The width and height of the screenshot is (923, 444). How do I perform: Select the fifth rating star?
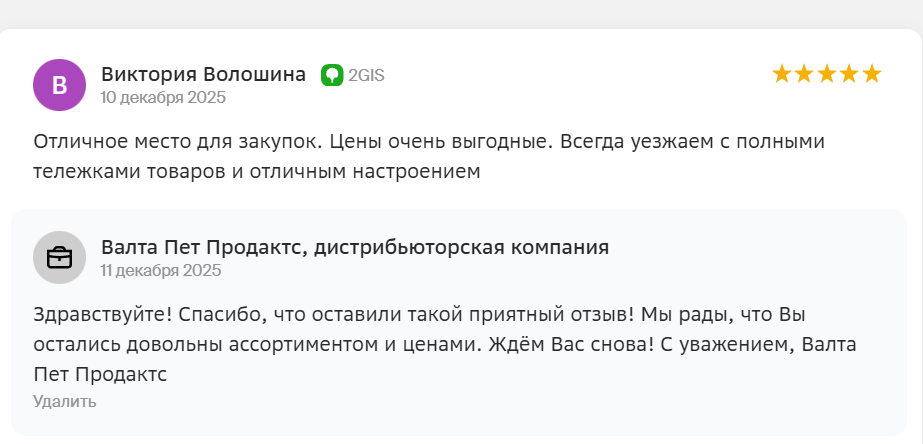coord(872,74)
